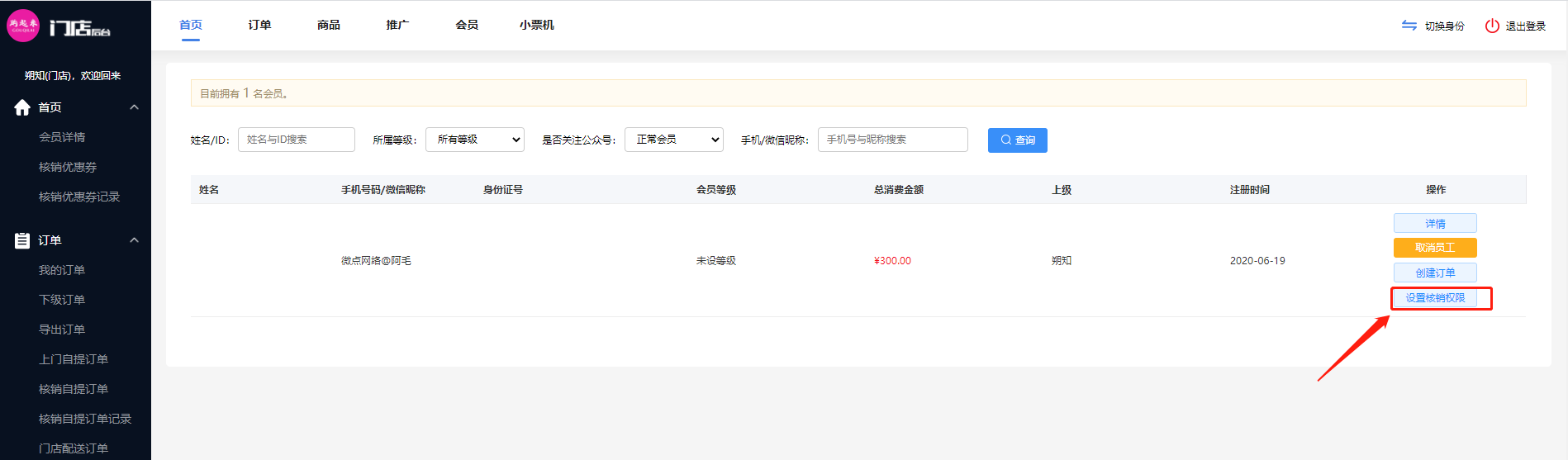Open the 所属等级 dropdown
Screen dimensions: 1568x460
475,140
